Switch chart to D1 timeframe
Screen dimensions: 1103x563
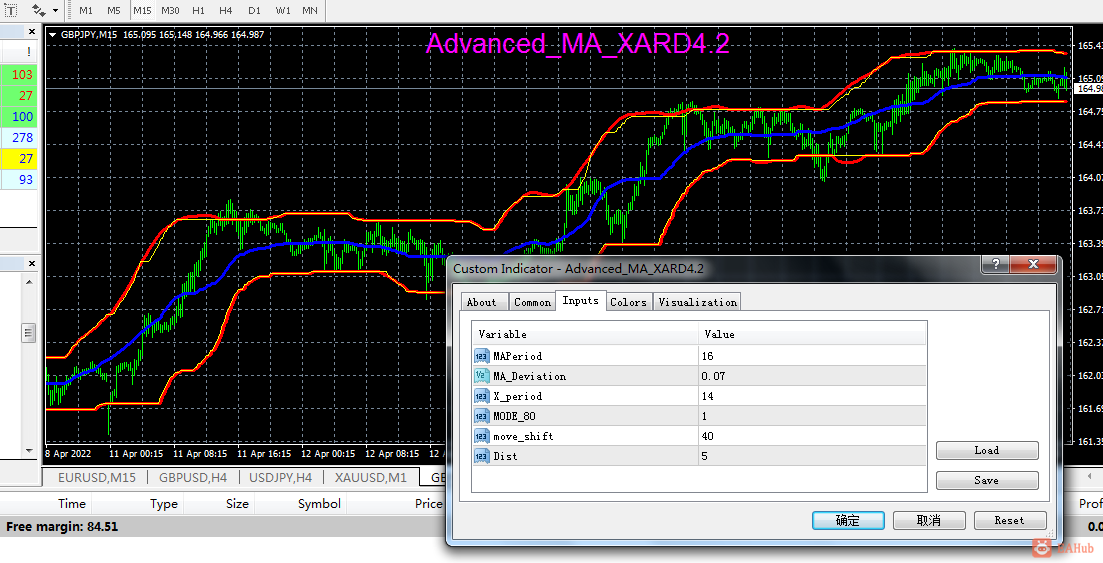255,11
